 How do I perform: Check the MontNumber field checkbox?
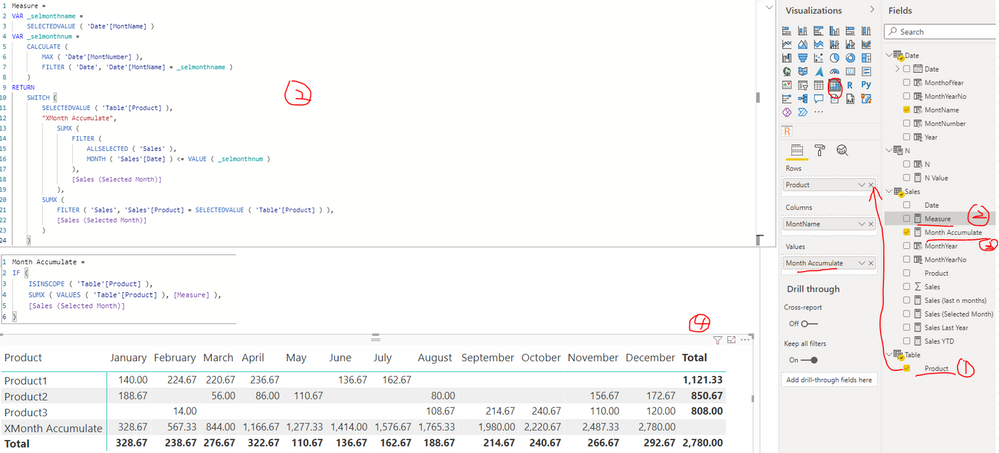[907, 123]
